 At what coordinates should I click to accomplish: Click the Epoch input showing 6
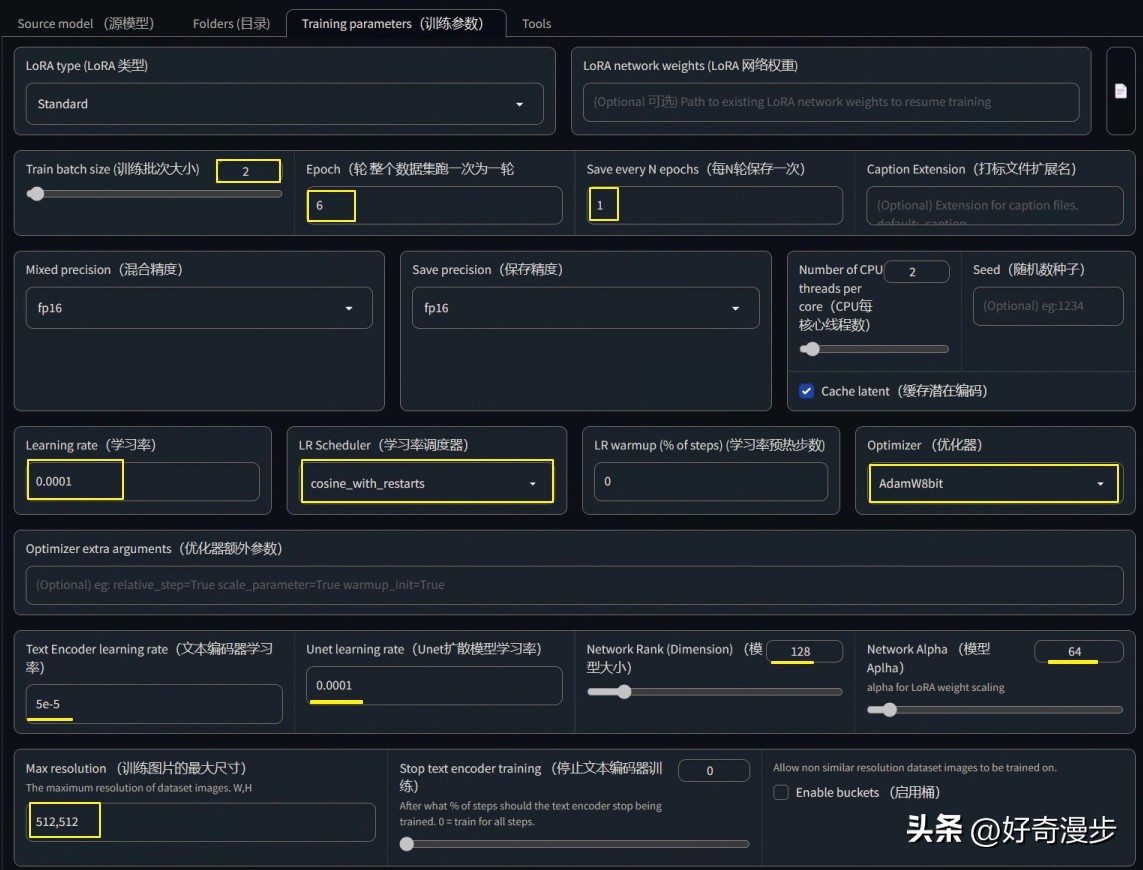click(x=331, y=206)
